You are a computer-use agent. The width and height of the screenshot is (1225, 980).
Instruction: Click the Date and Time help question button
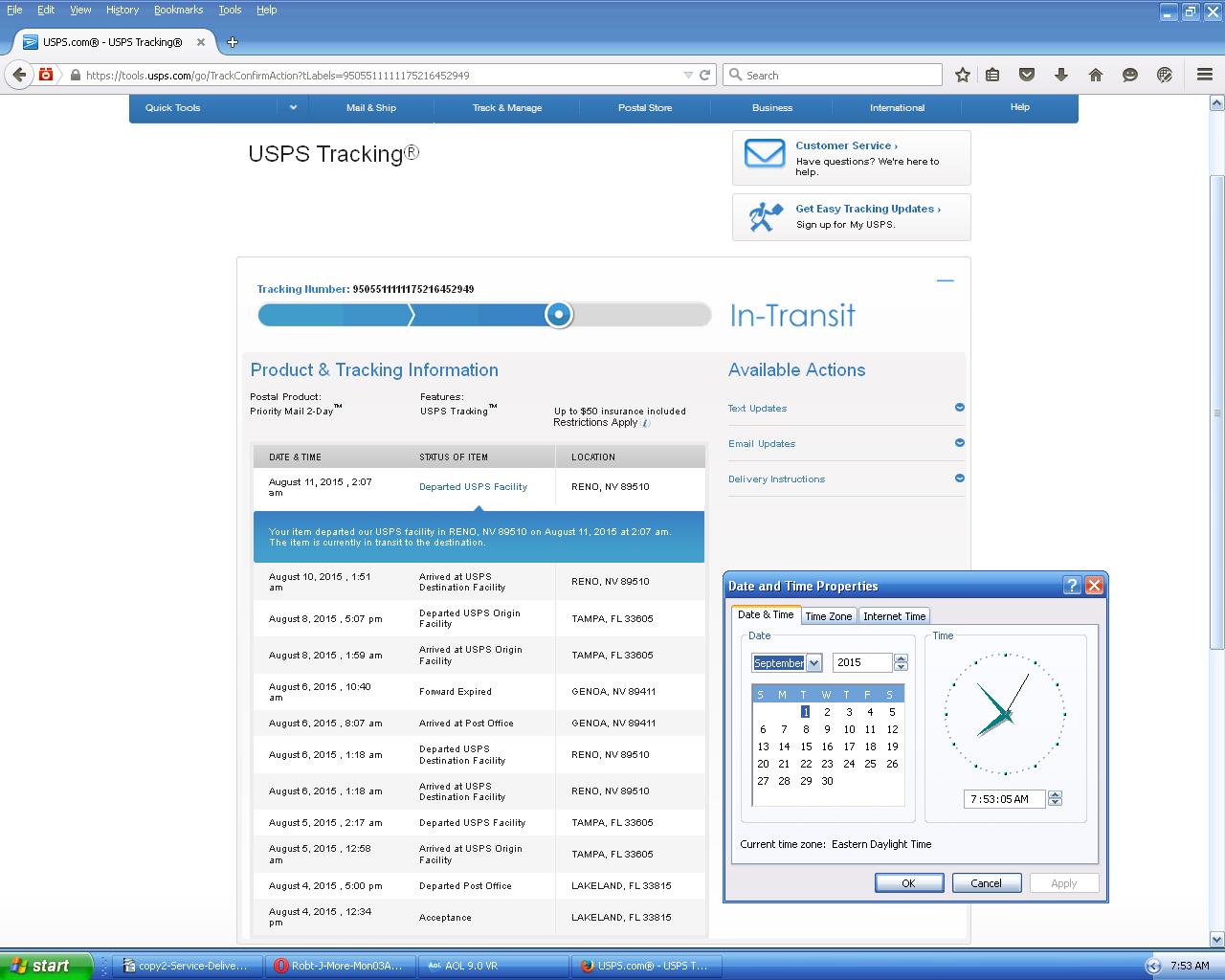tap(1072, 586)
